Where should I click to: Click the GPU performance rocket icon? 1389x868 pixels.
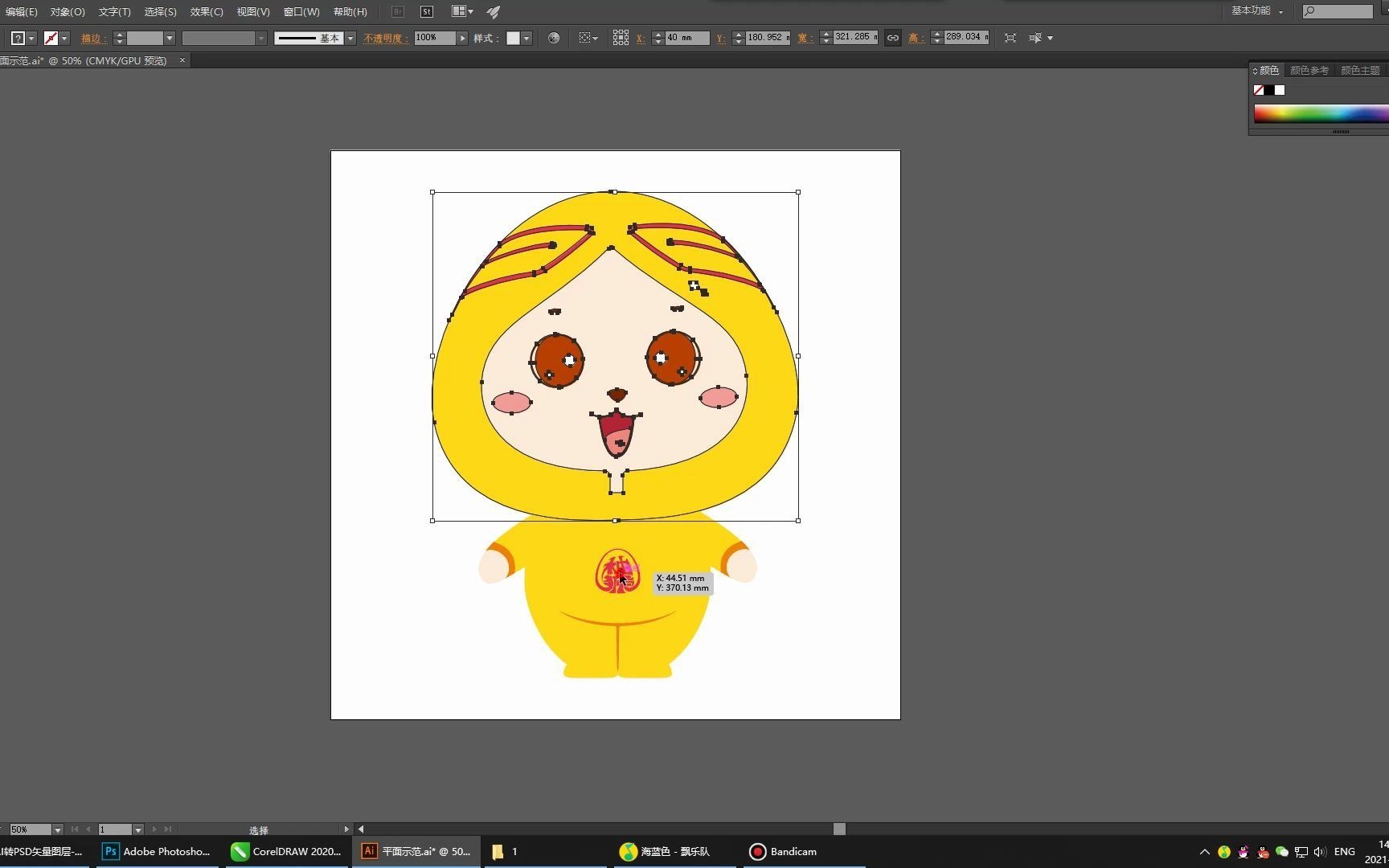(x=494, y=12)
